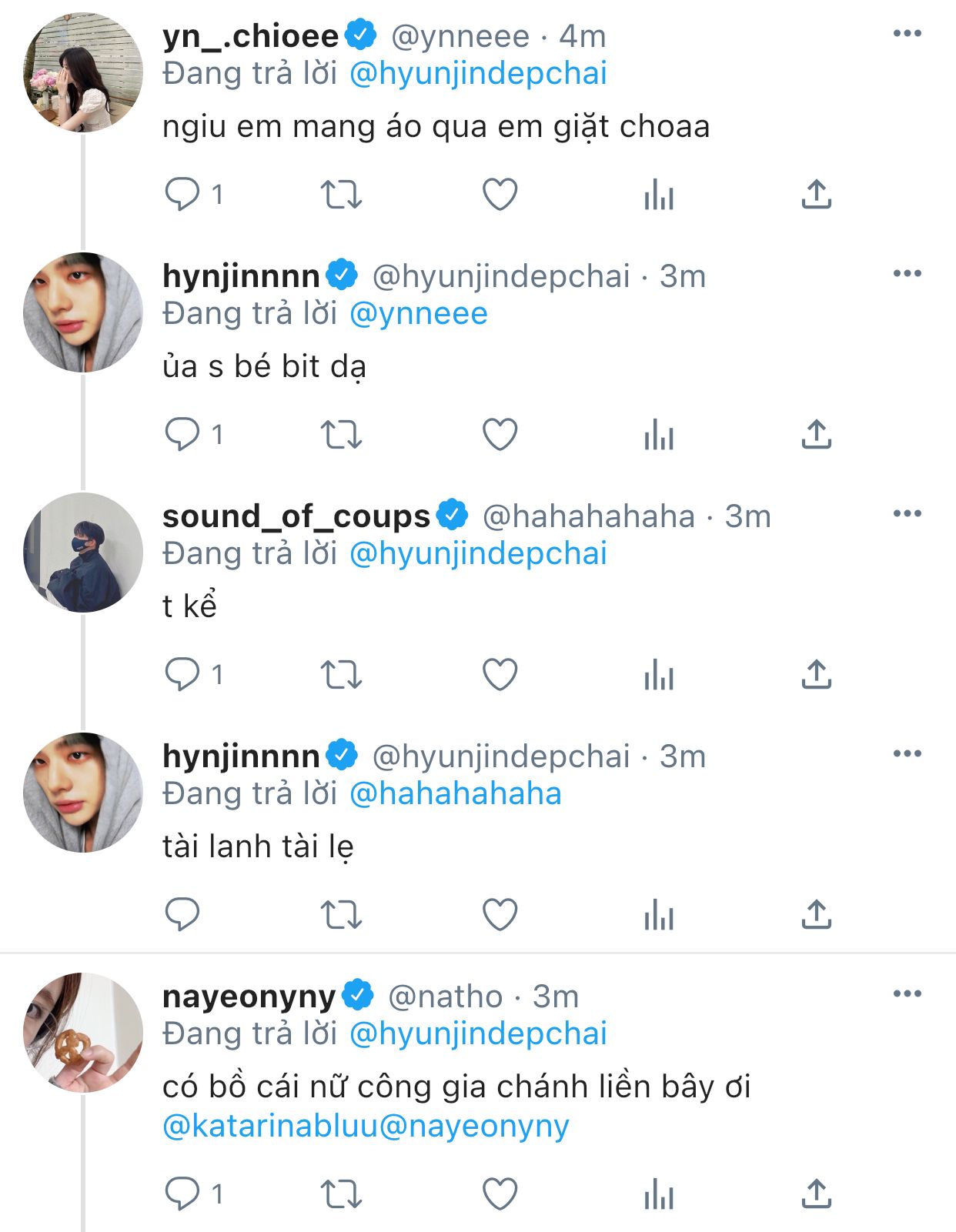The height and width of the screenshot is (1232, 956).
Task: Open more options menu on nayeonyny's tweet
Action: click(x=907, y=994)
